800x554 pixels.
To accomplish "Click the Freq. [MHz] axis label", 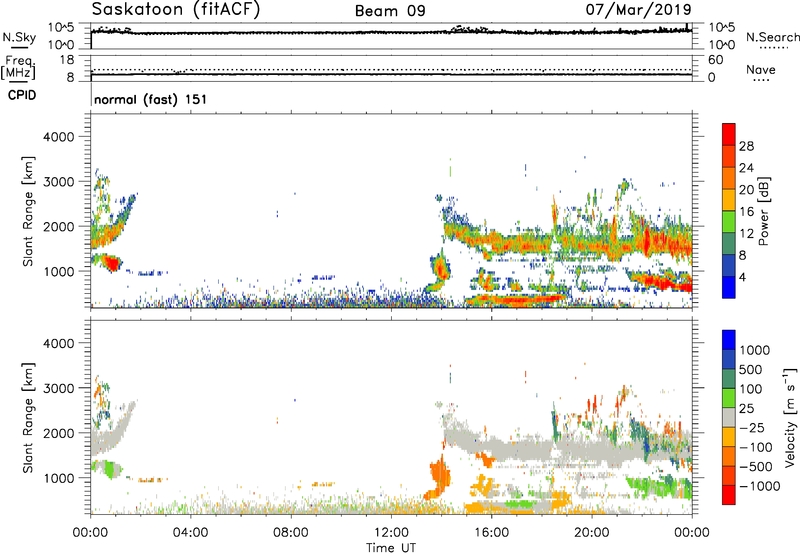I will [x=18, y=68].
